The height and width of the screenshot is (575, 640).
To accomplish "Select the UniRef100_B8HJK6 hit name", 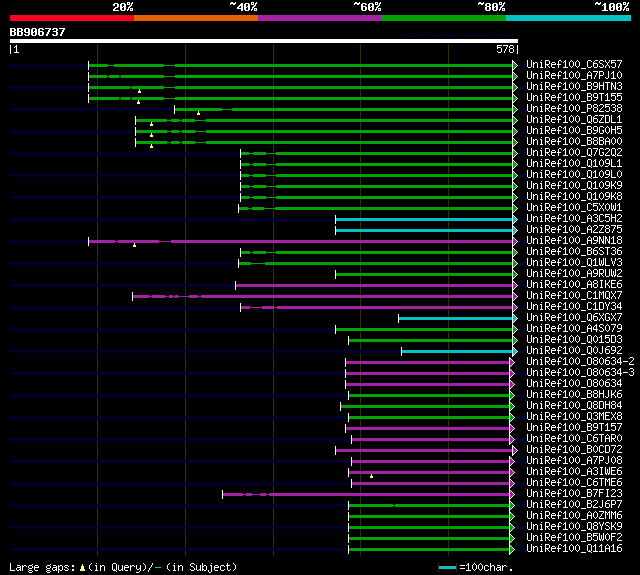I will [x=574, y=395].
